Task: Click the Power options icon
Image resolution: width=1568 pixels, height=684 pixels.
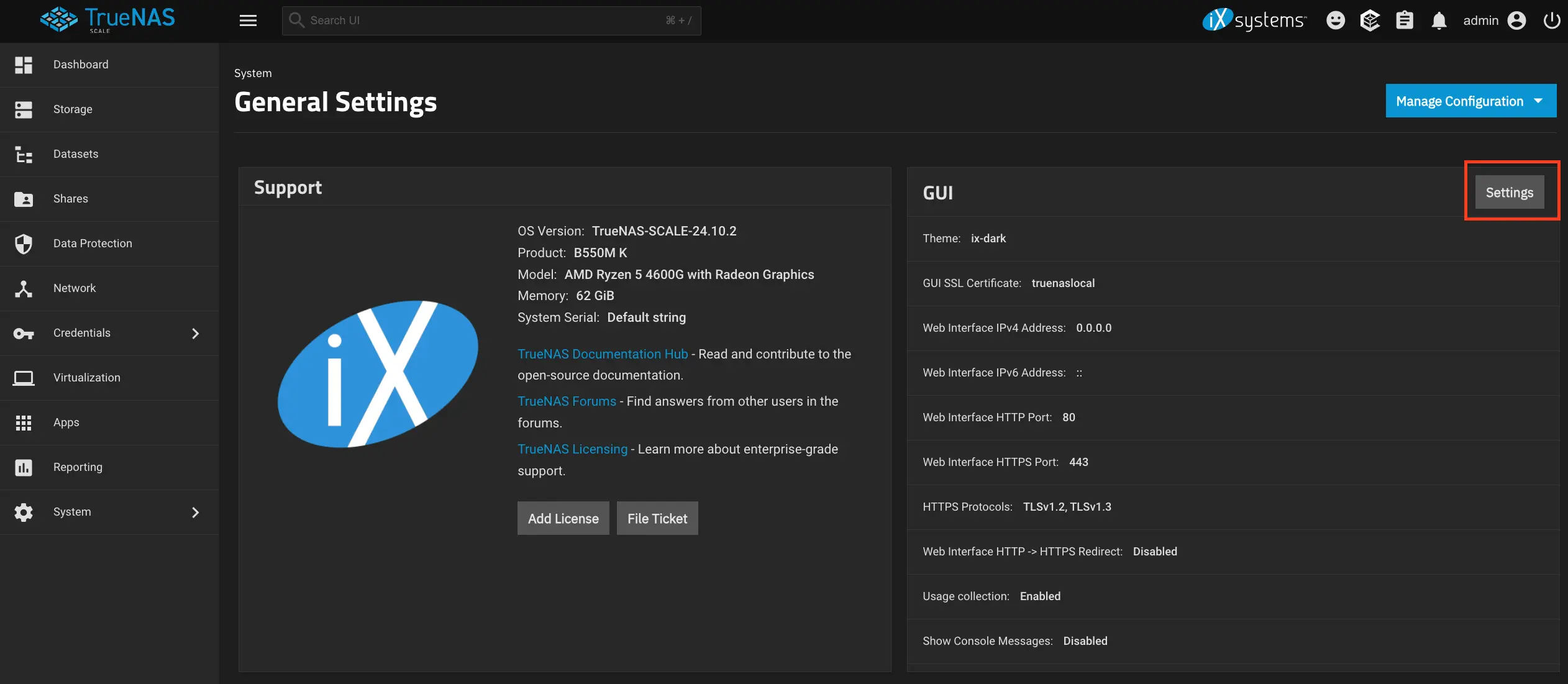Action: (x=1551, y=20)
